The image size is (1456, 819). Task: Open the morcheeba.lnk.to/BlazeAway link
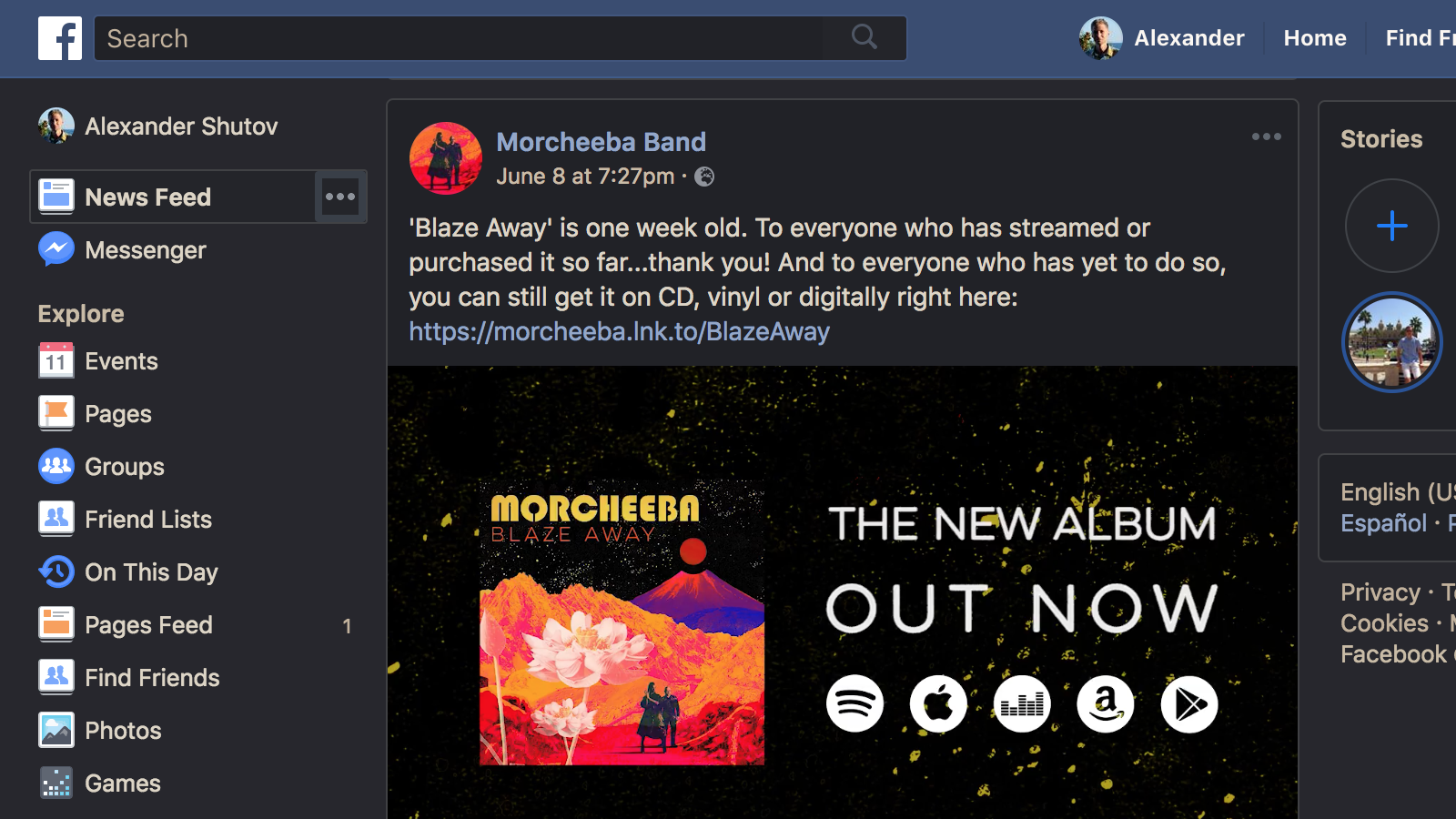click(x=619, y=331)
